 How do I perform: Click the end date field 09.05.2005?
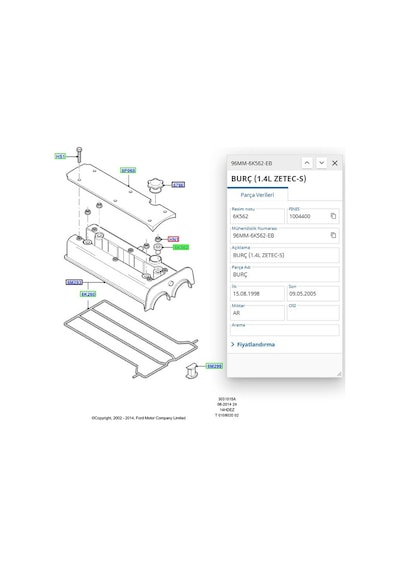tap(313, 294)
